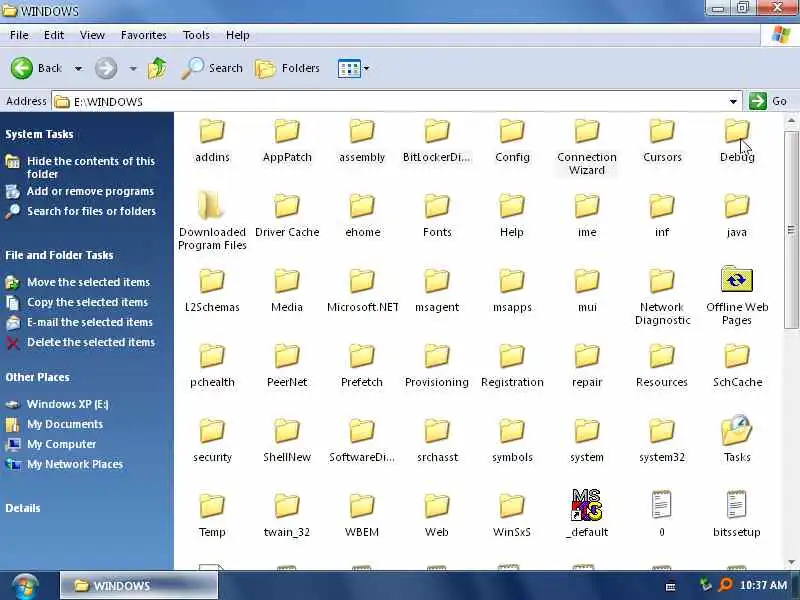Select the Temp folder icon
800x600 pixels.
point(212,506)
